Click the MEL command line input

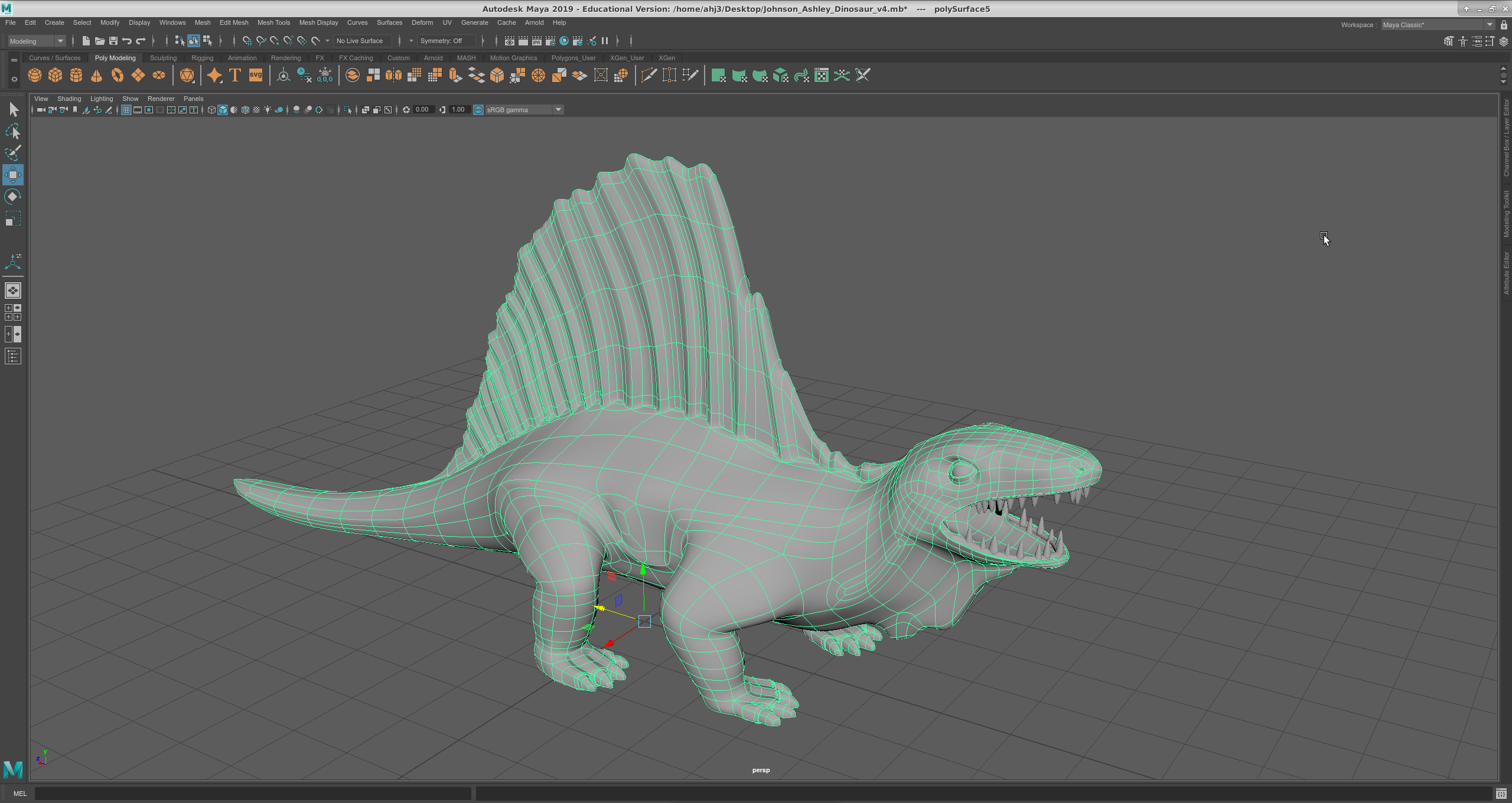253,794
